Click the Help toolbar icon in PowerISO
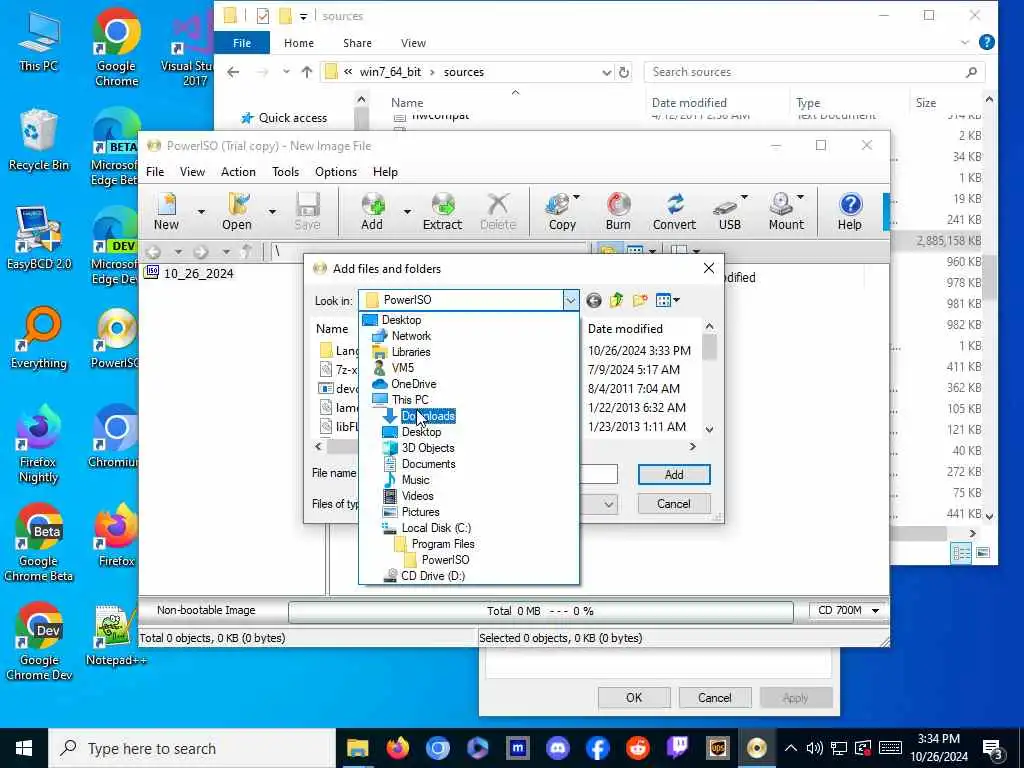This screenshot has width=1024, height=768. 850,211
